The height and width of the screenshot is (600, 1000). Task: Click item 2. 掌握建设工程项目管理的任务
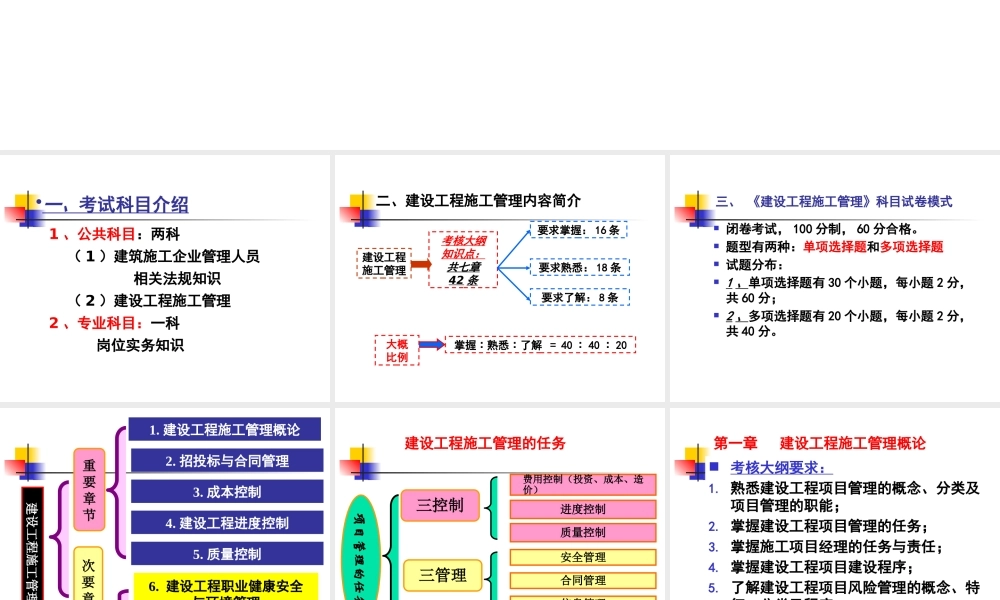818,526
